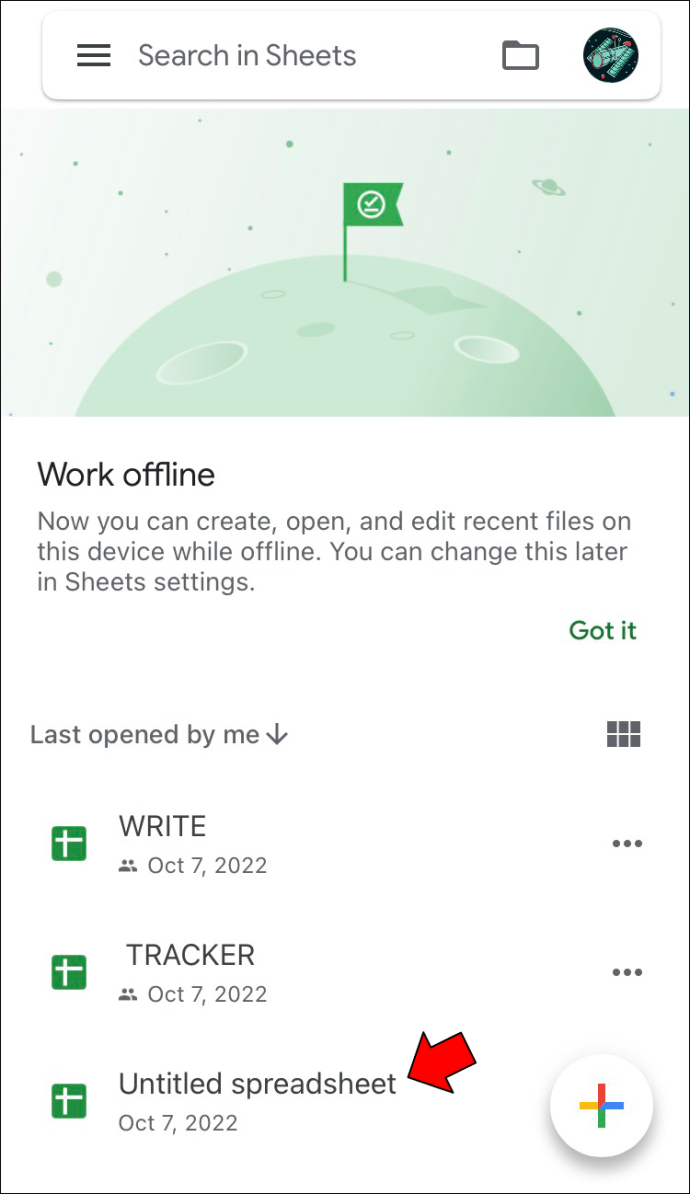
Task: Tap the colorful plus new spreadsheet button
Action: click(x=601, y=1105)
